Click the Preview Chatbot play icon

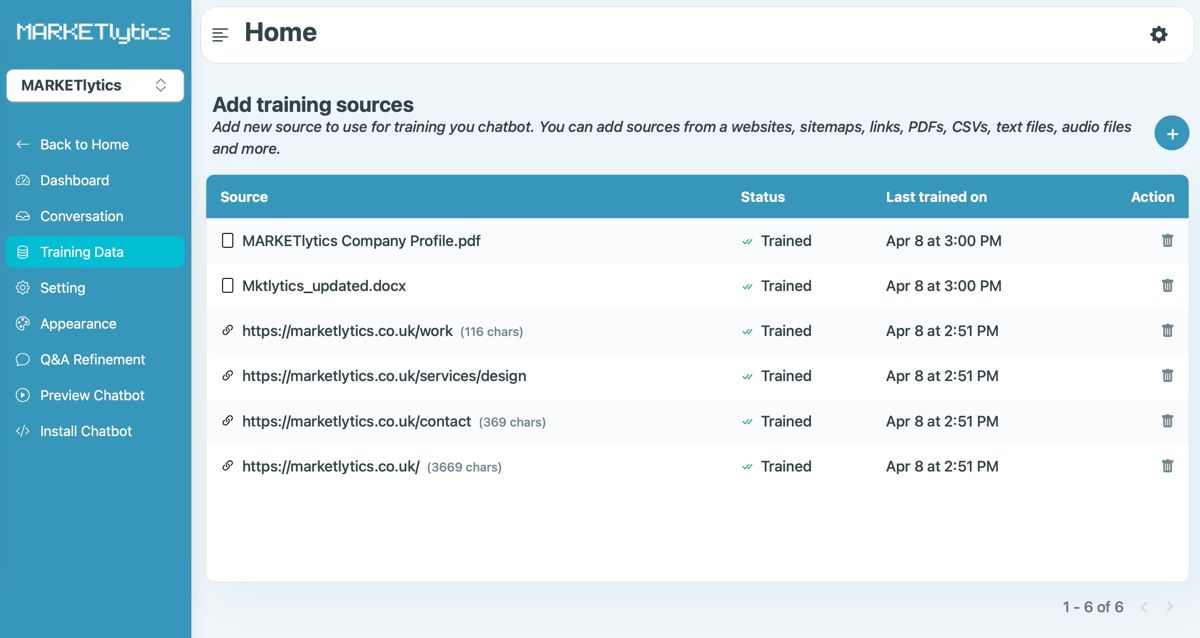pyautogui.click(x=23, y=396)
